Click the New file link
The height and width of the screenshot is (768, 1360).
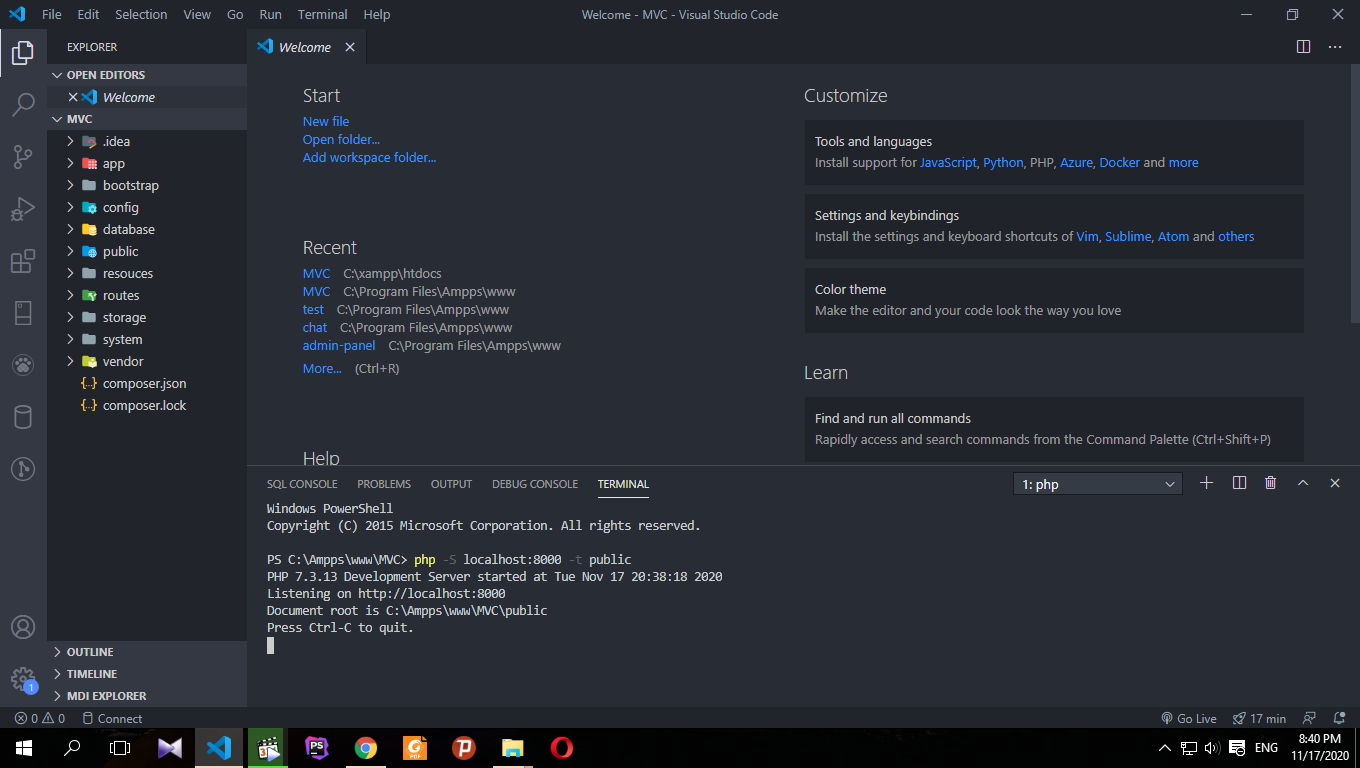pos(326,121)
